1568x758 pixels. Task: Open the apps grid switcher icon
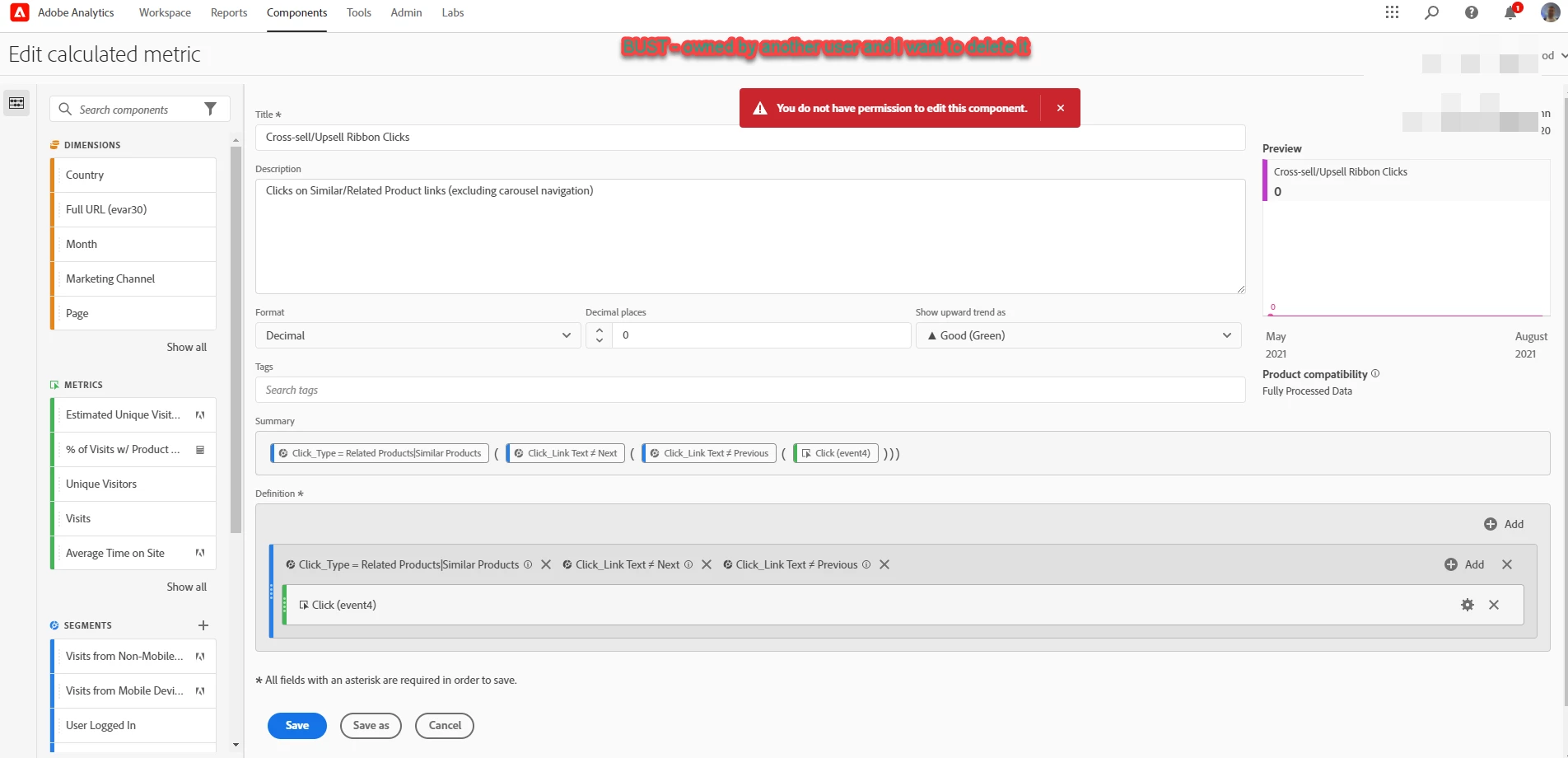(x=1392, y=12)
